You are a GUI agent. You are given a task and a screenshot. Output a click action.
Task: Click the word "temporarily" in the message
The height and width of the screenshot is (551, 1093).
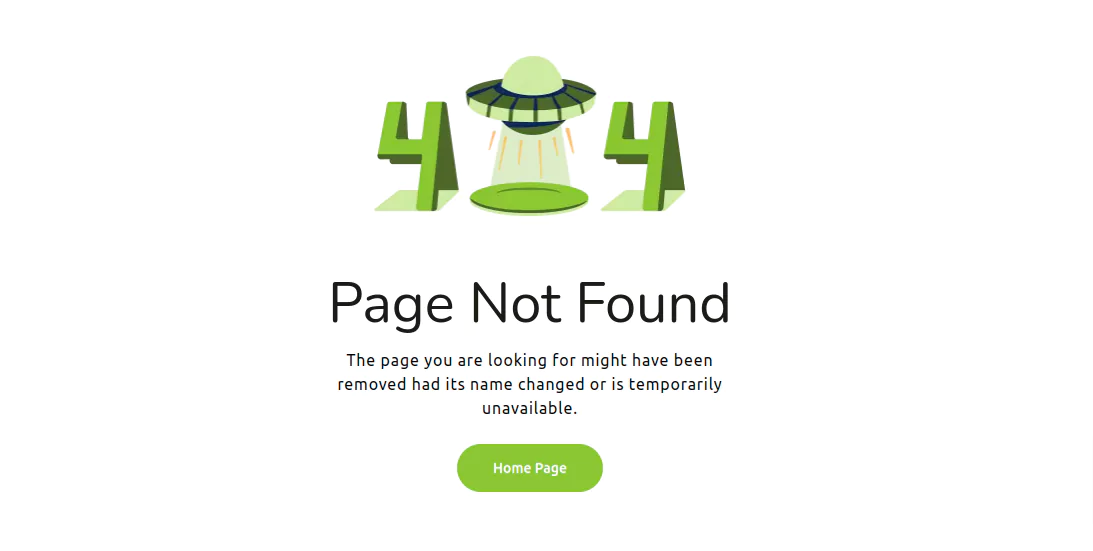coord(675,385)
